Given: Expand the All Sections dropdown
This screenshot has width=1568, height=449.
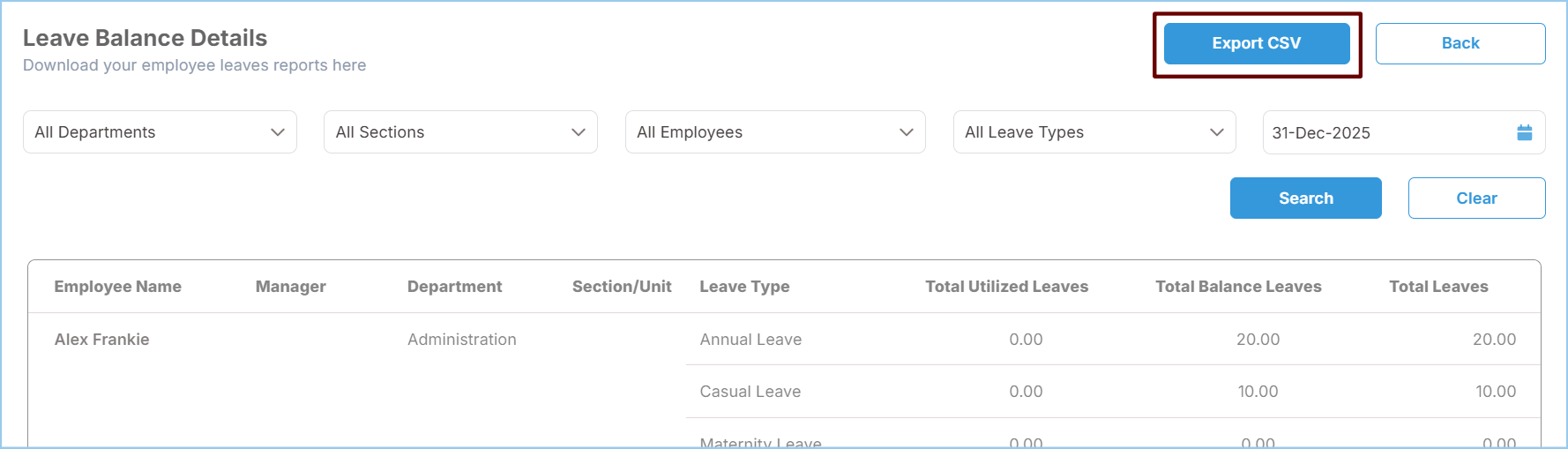Looking at the screenshot, I should coord(460,132).
